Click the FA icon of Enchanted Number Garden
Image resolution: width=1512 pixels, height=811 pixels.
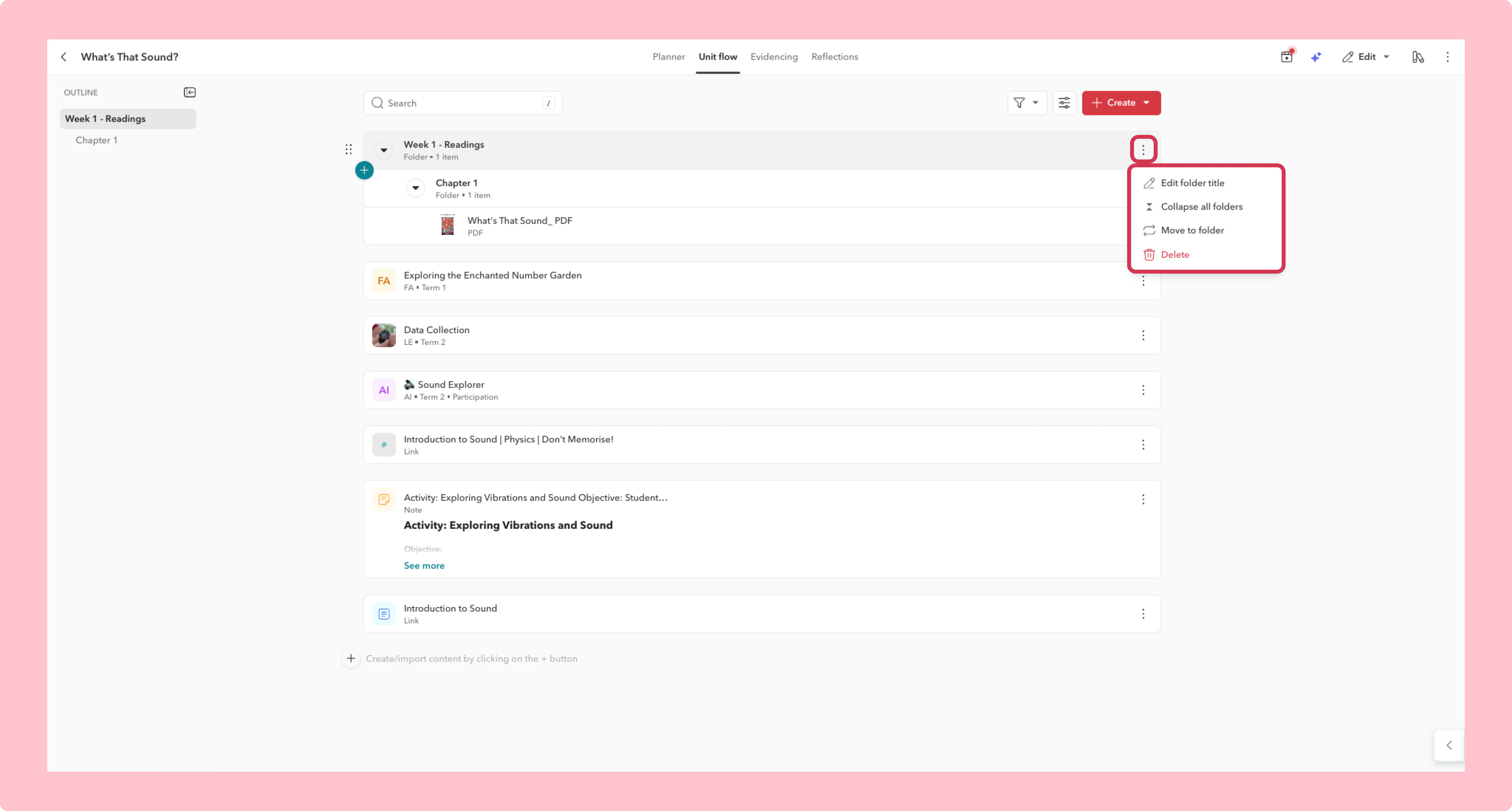point(384,281)
